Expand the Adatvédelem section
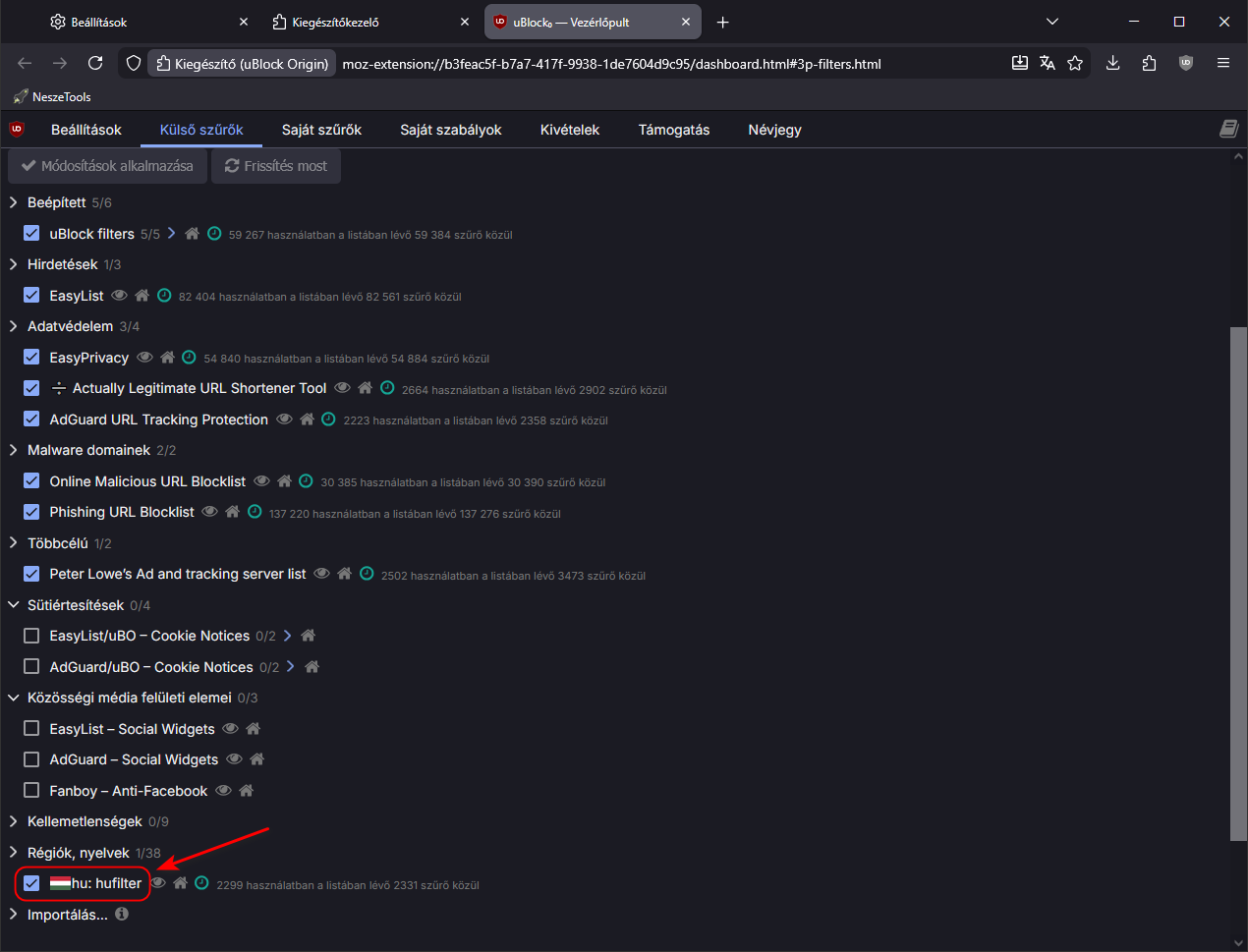 tap(13, 326)
